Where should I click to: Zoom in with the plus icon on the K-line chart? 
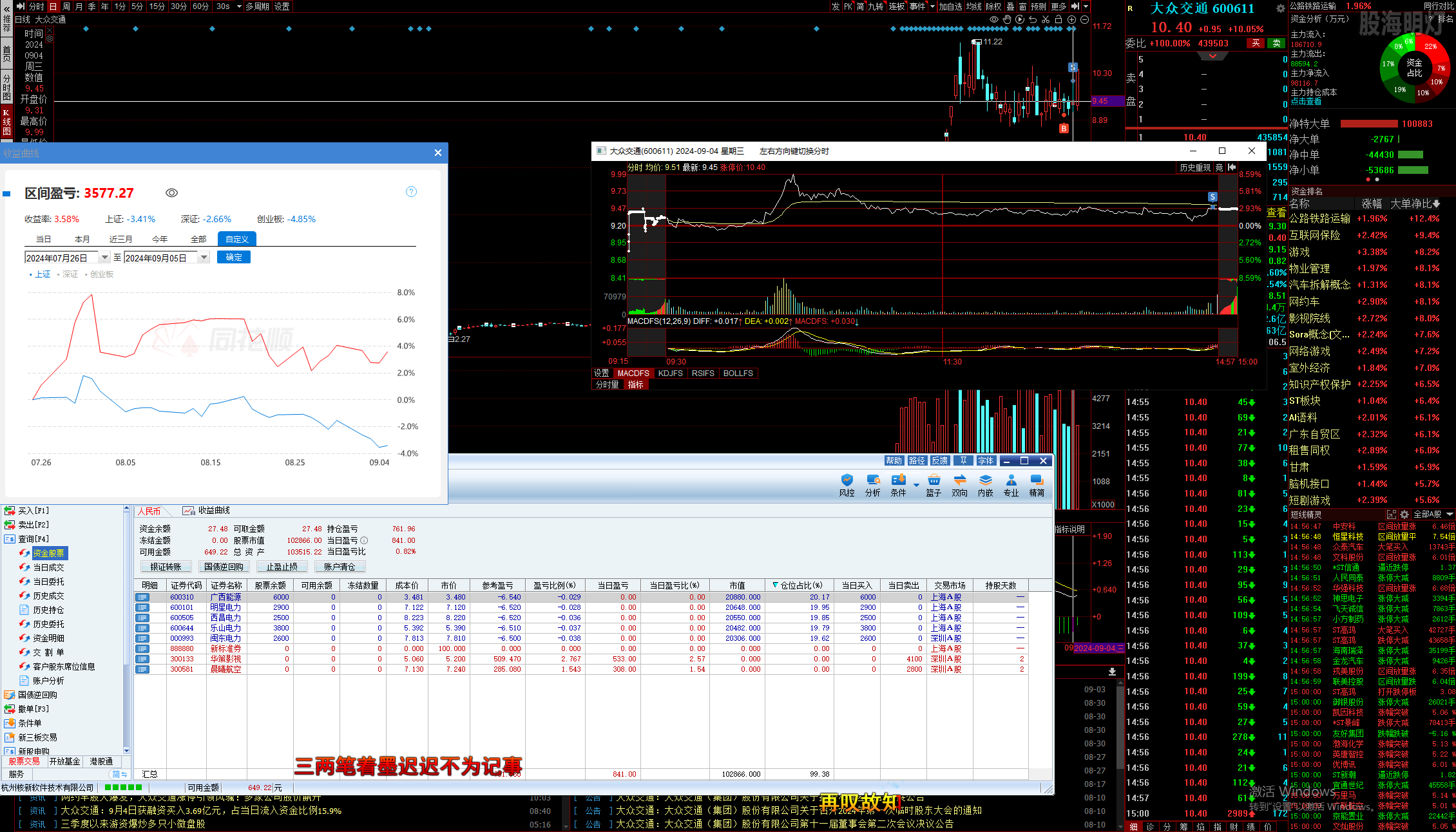click(x=1072, y=19)
